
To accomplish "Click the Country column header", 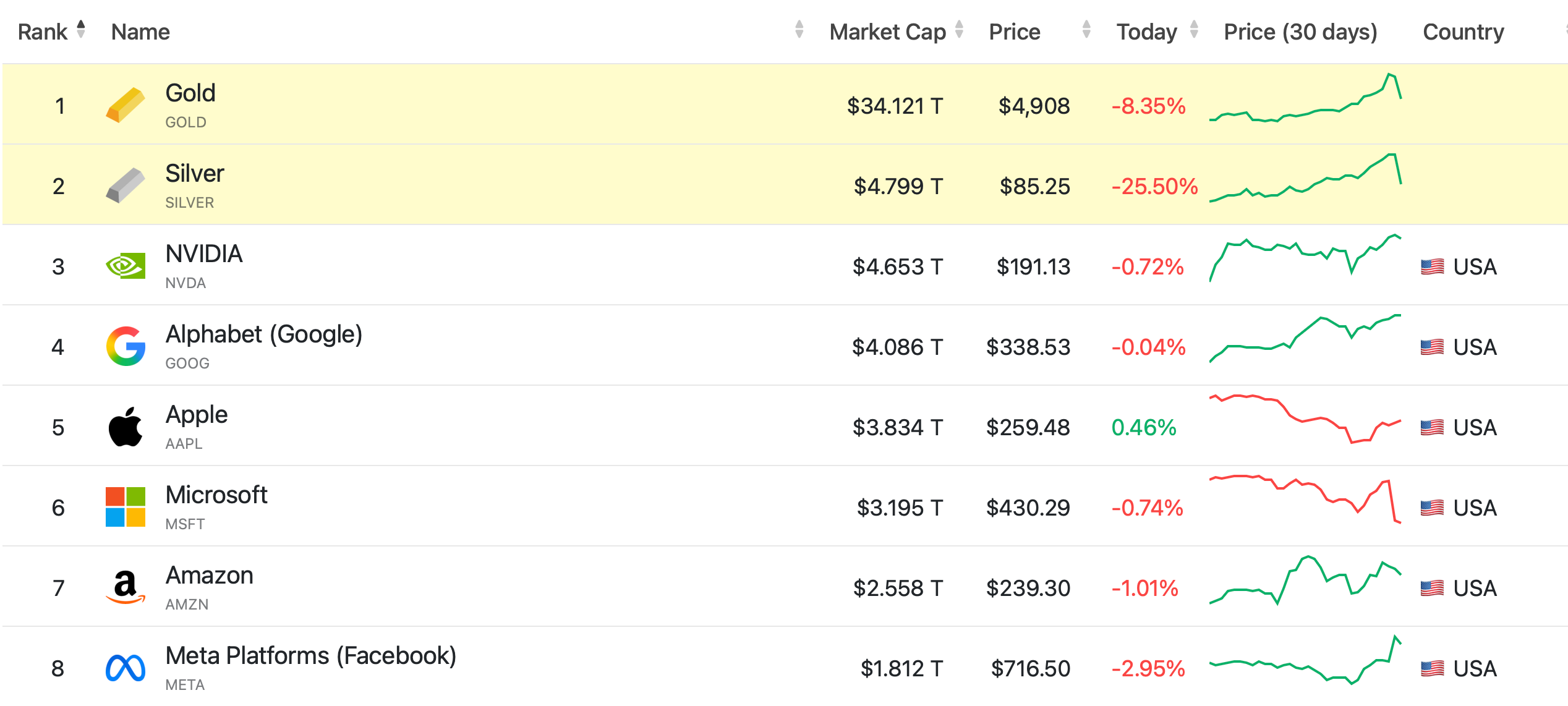I will tap(1463, 32).
